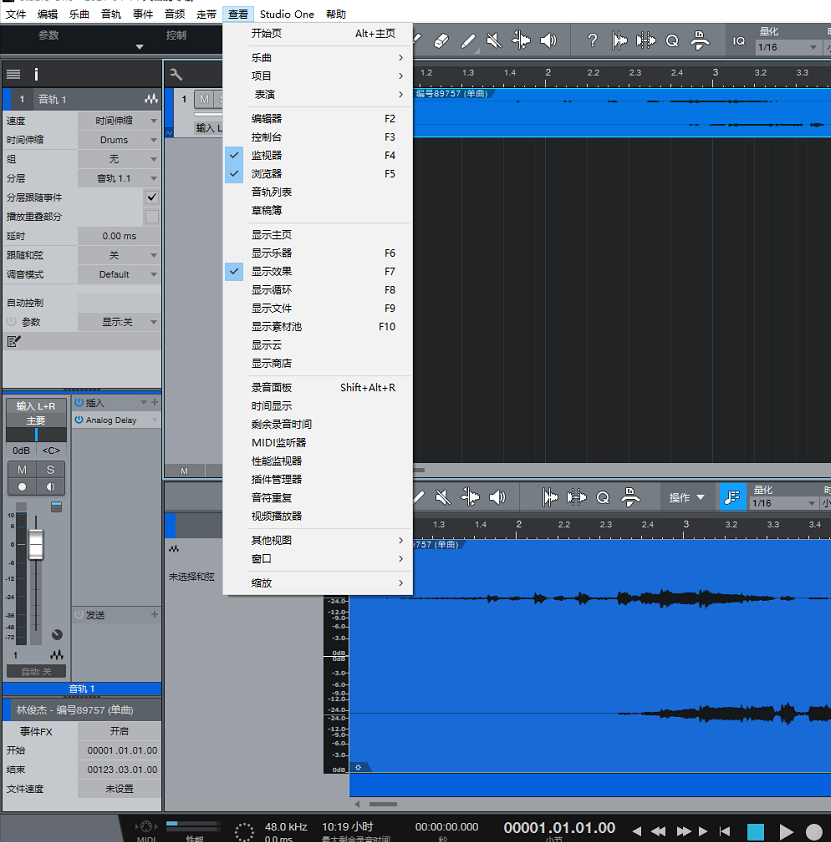This screenshot has height=842, width=831.
Task: Click the Record button in transport bar
Action: (x=814, y=831)
